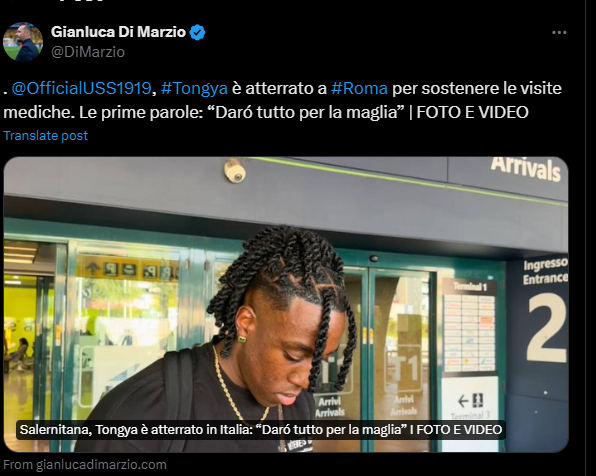
Task: Open the three-dot more options menu
Action: click(x=559, y=33)
